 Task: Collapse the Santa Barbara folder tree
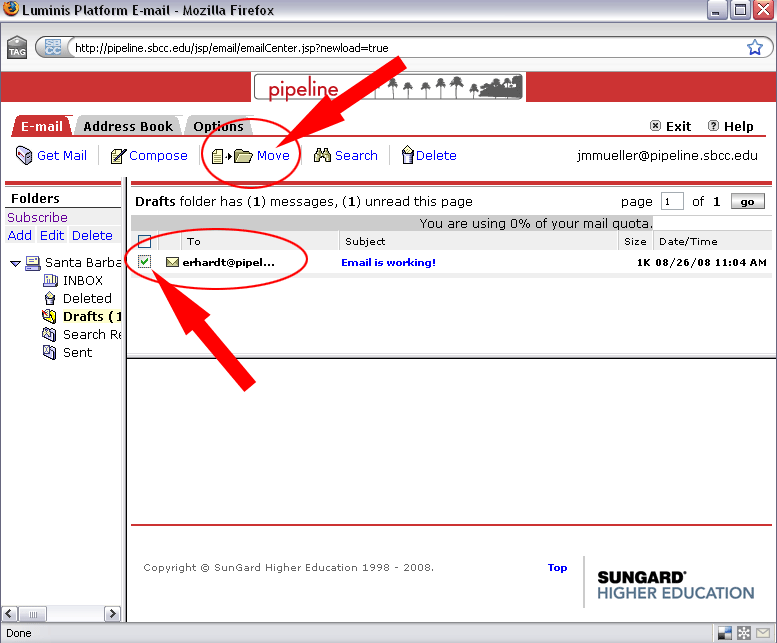(15, 263)
